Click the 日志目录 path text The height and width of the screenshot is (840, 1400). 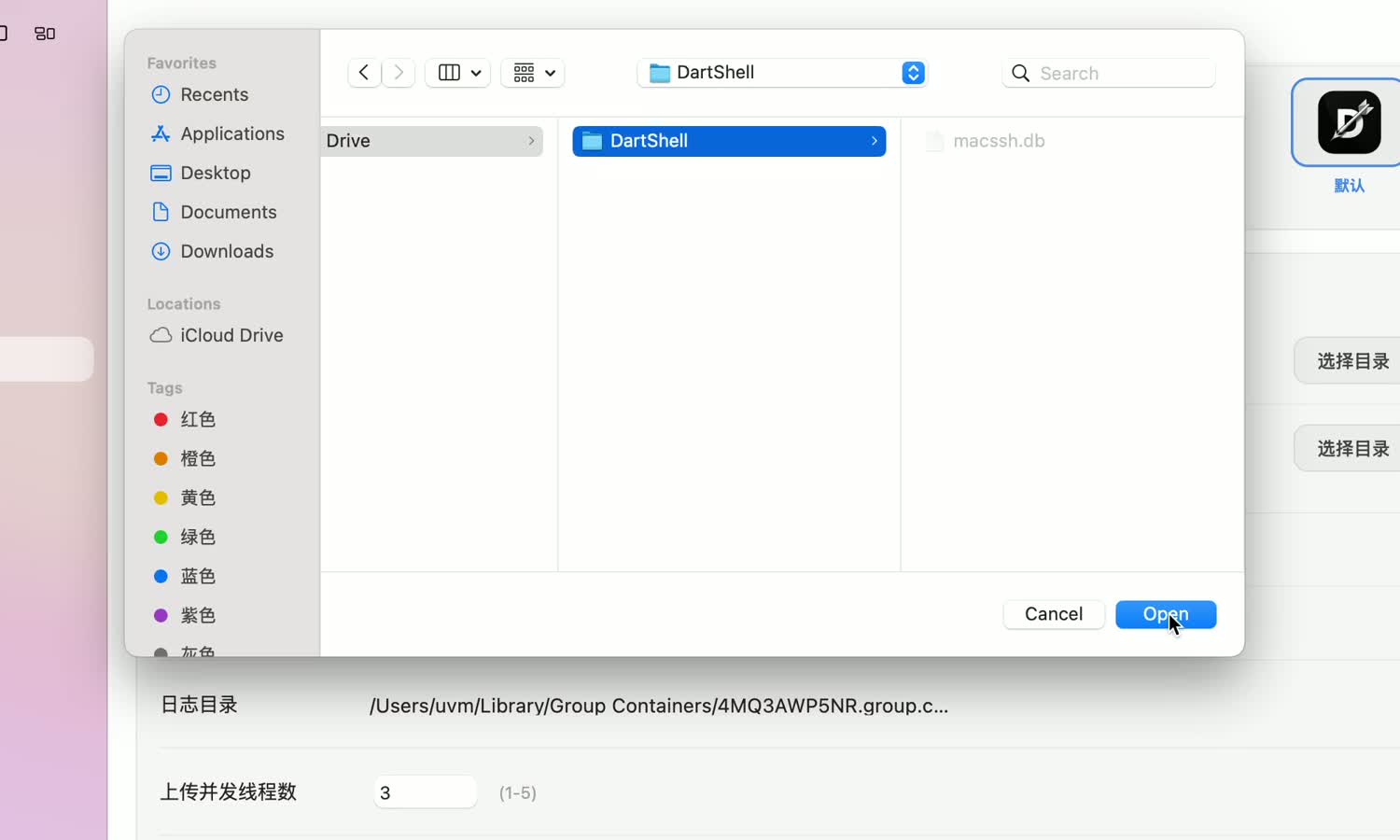tap(659, 706)
